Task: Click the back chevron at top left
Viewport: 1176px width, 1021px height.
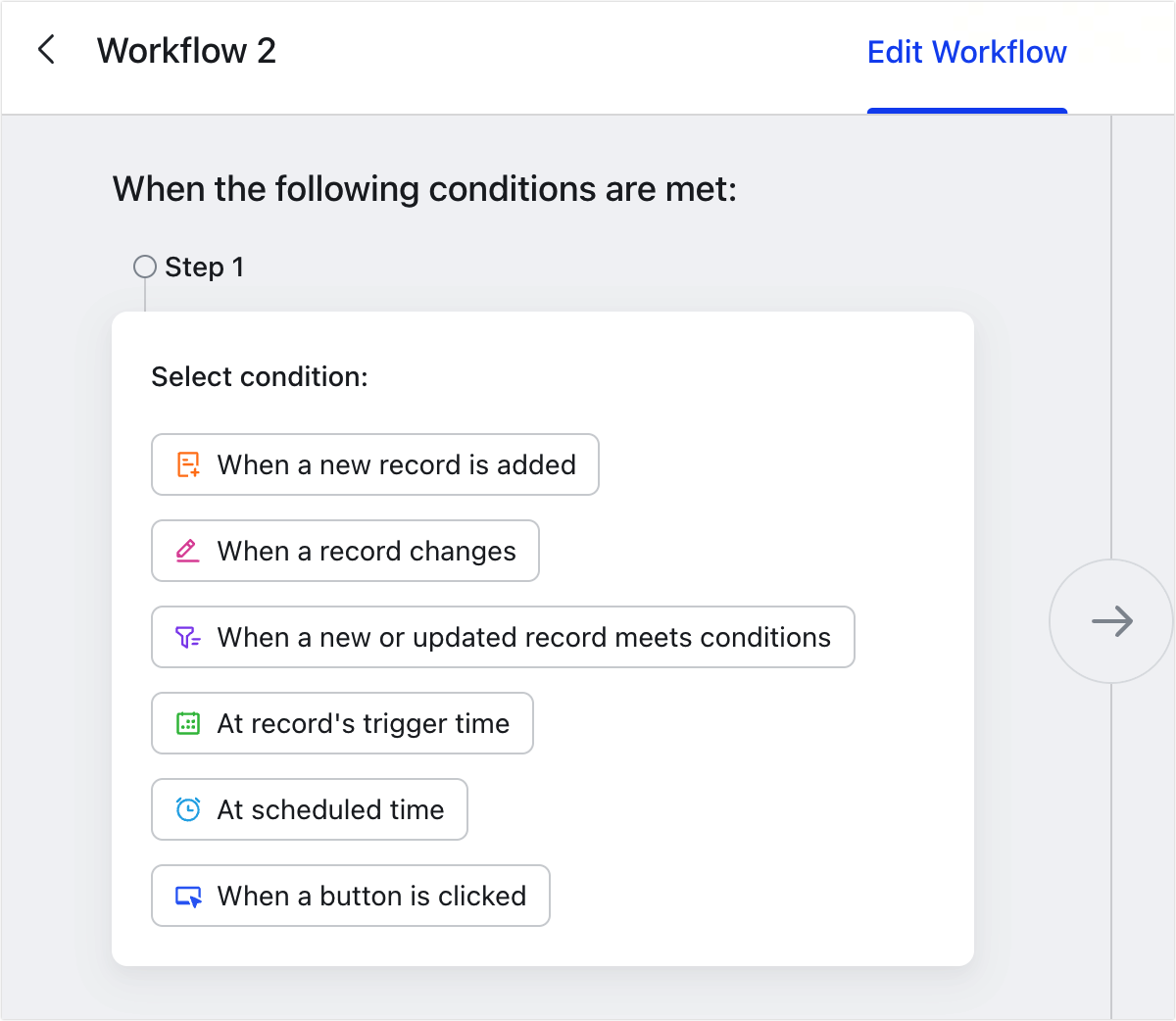Action: [46, 50]
